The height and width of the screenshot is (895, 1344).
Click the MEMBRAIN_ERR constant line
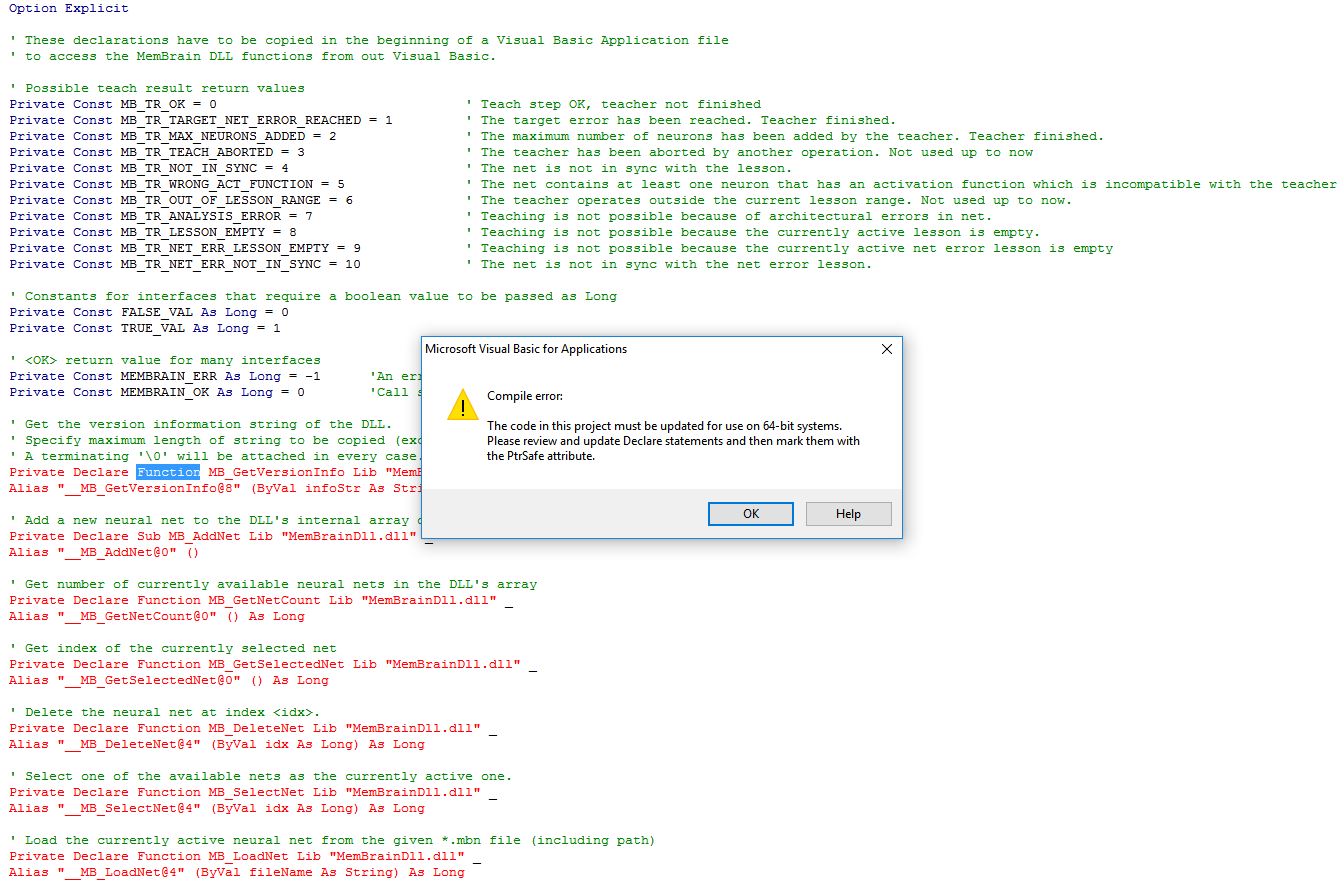pyautogui.click(x=164, y=376)
